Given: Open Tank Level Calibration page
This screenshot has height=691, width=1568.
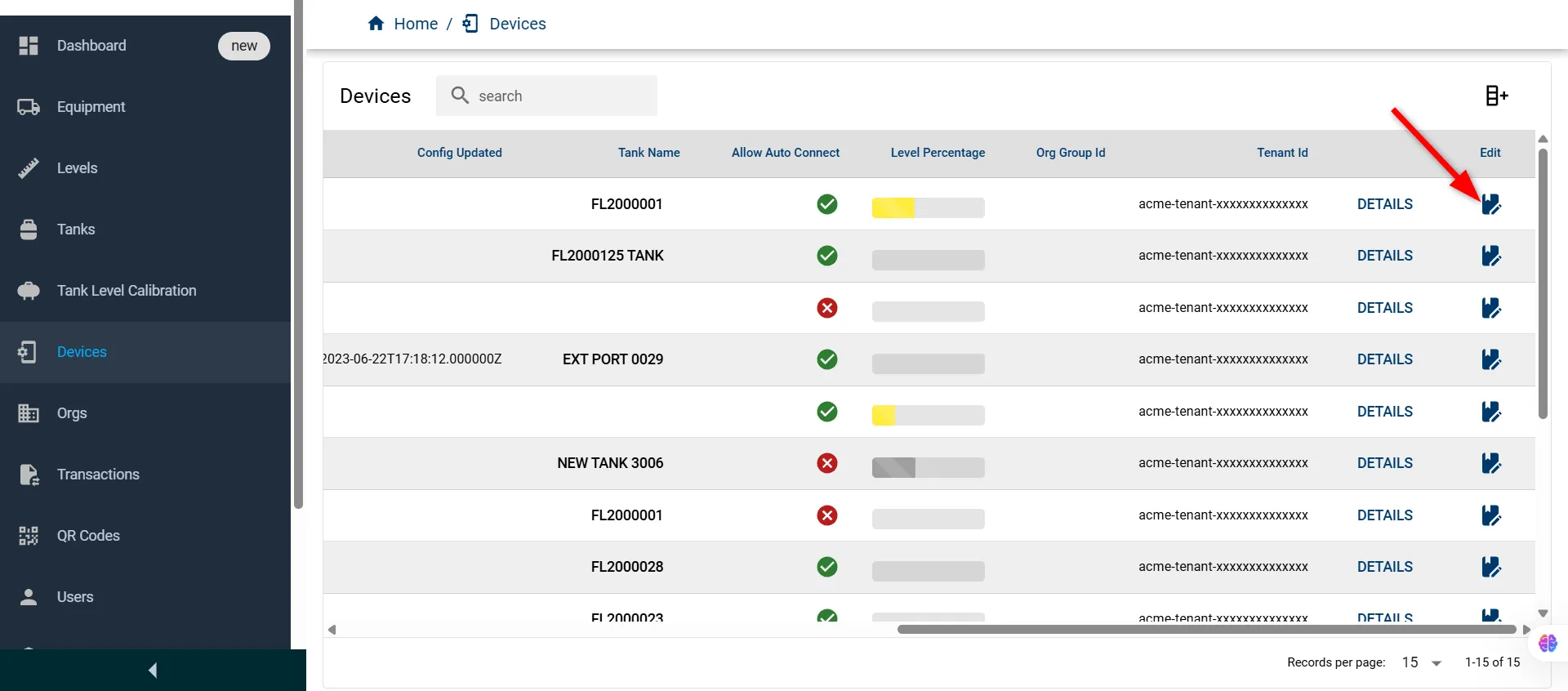Looking at the screenshot, I should coord(145,291).
